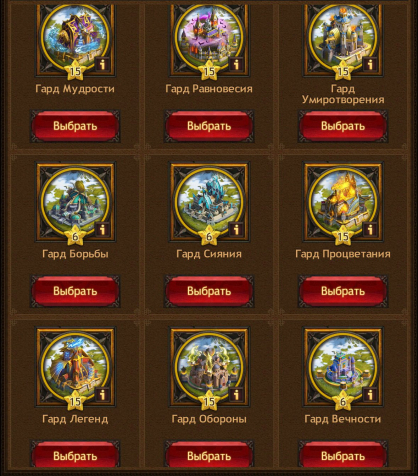Image resolution: width=418 pixels, height=476 pixels.
Task: Select Гард Умиротворения via Выбрать
Action: 343,126
